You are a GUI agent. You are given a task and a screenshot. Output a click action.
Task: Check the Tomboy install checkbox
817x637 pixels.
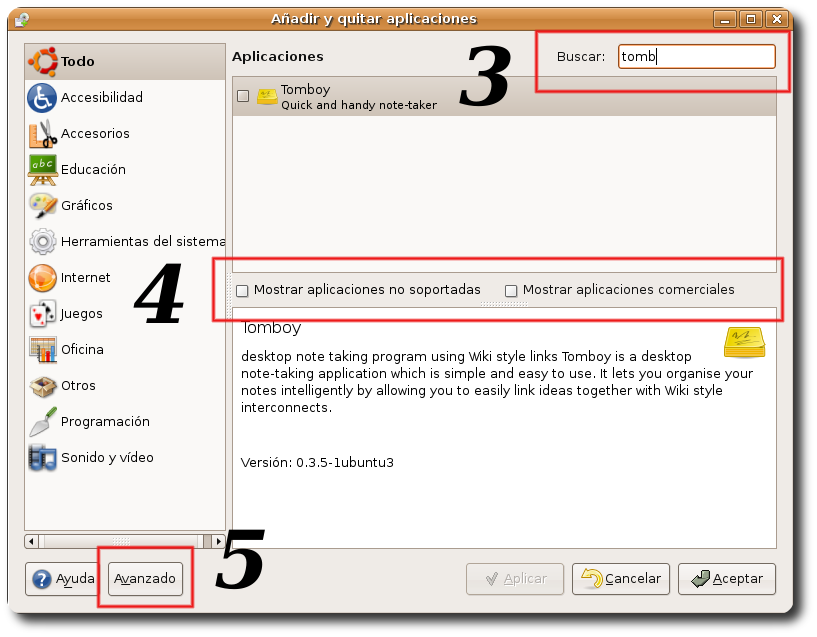[x=243, y=96]
